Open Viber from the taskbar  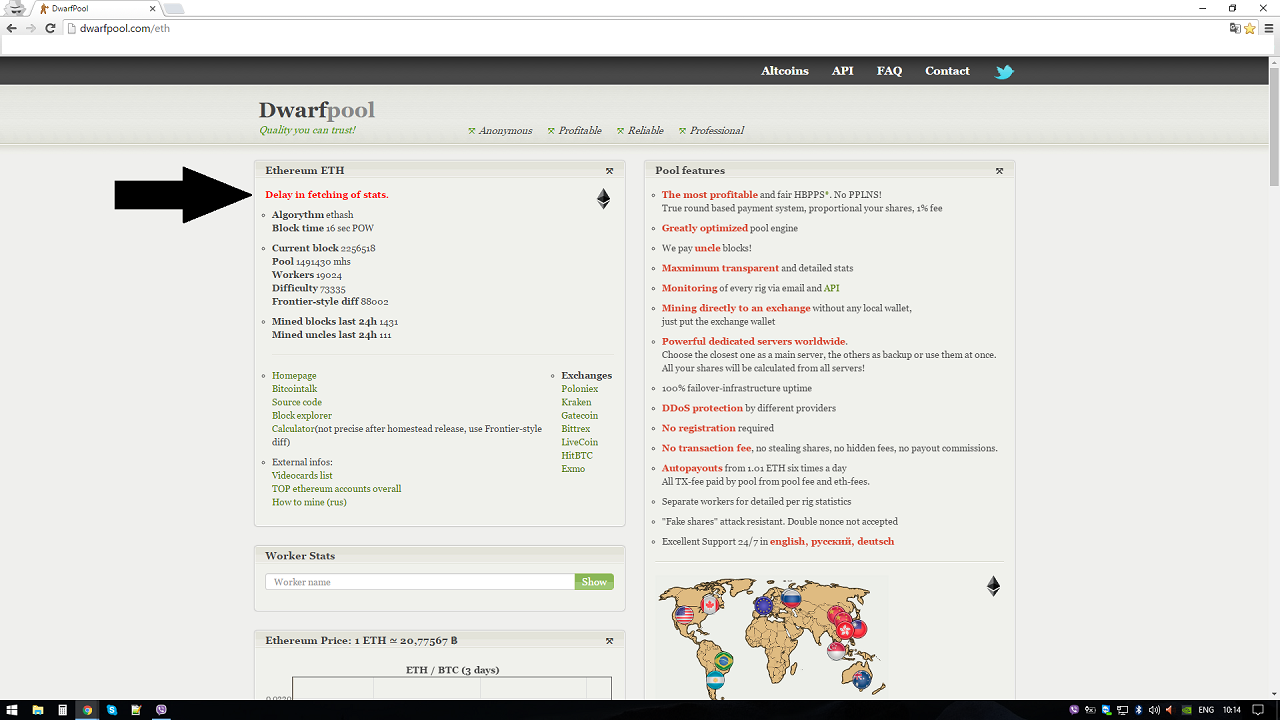pos(162,710)
